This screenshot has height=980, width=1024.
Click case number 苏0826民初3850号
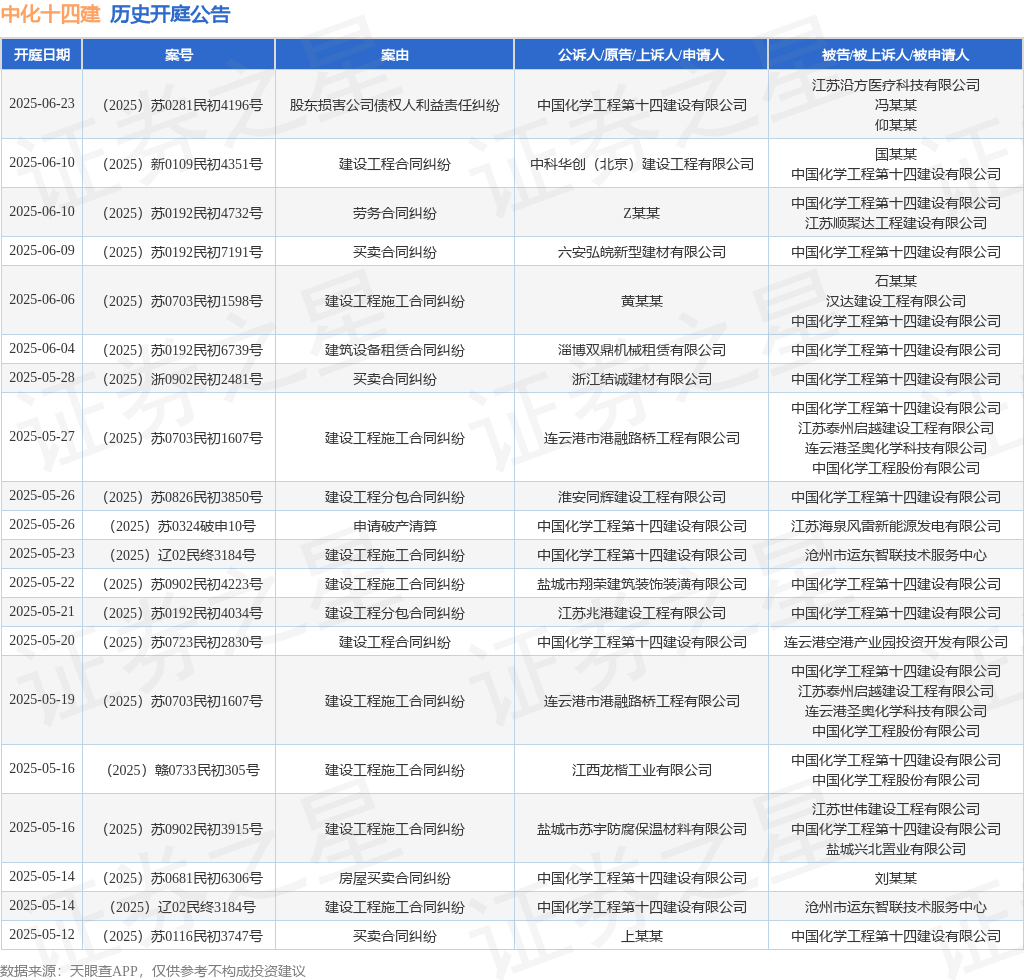pyautogui.click(x=183, y=497)
